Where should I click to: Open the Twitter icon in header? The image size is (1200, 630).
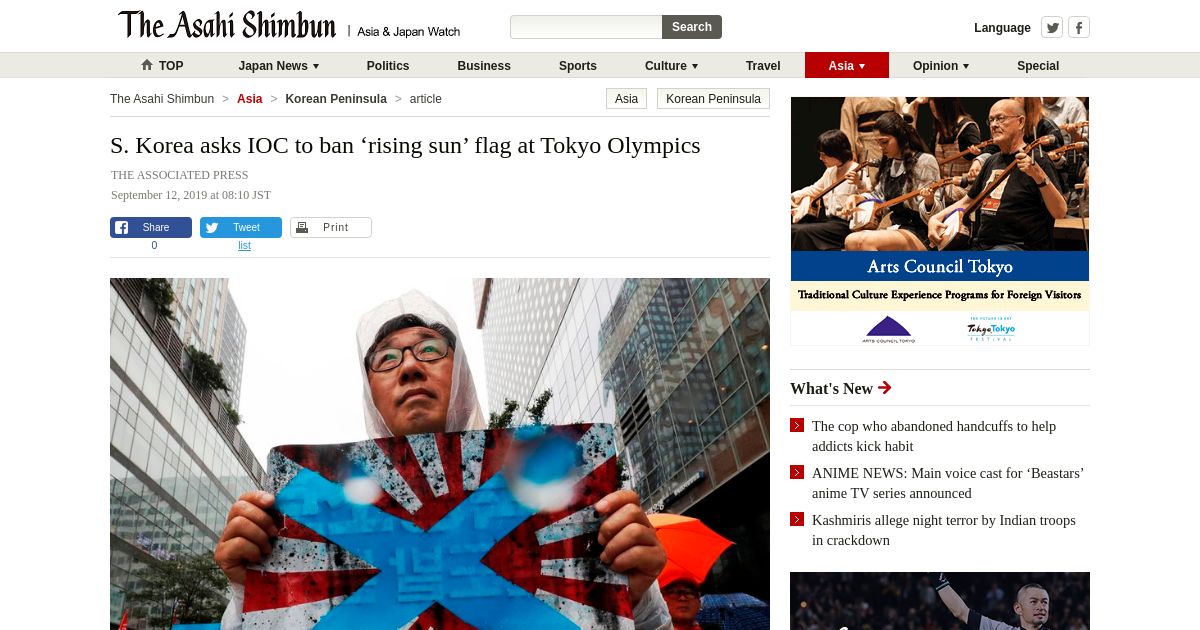[1052, 28]
